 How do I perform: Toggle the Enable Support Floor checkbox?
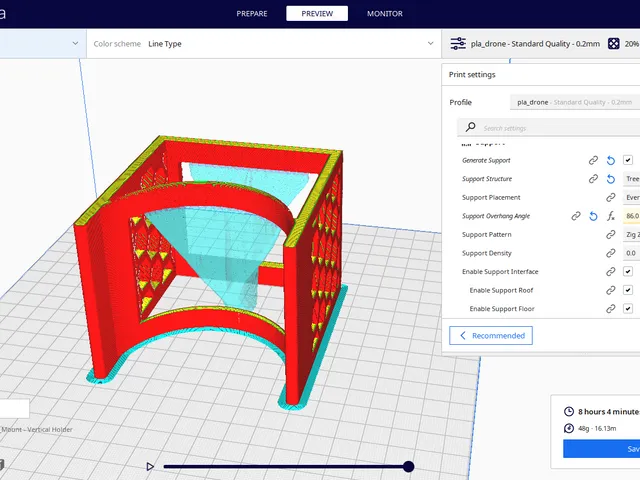(628, 309)
